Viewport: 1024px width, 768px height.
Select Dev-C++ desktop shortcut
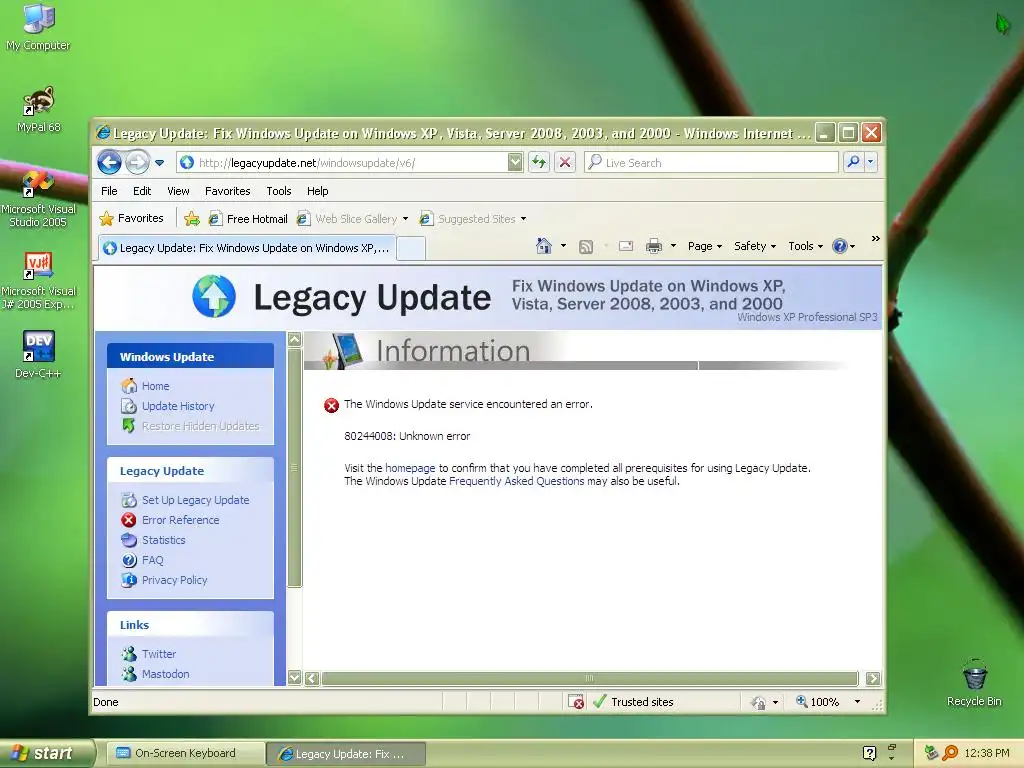coord(38,355)
